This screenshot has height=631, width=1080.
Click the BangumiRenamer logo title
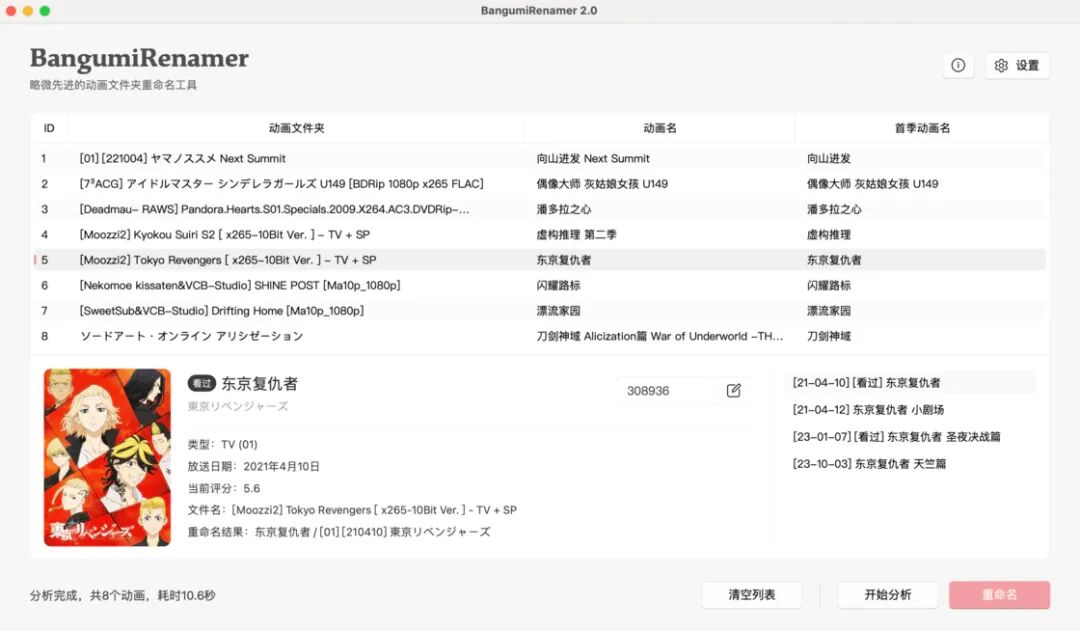click(x=139, y=59)
